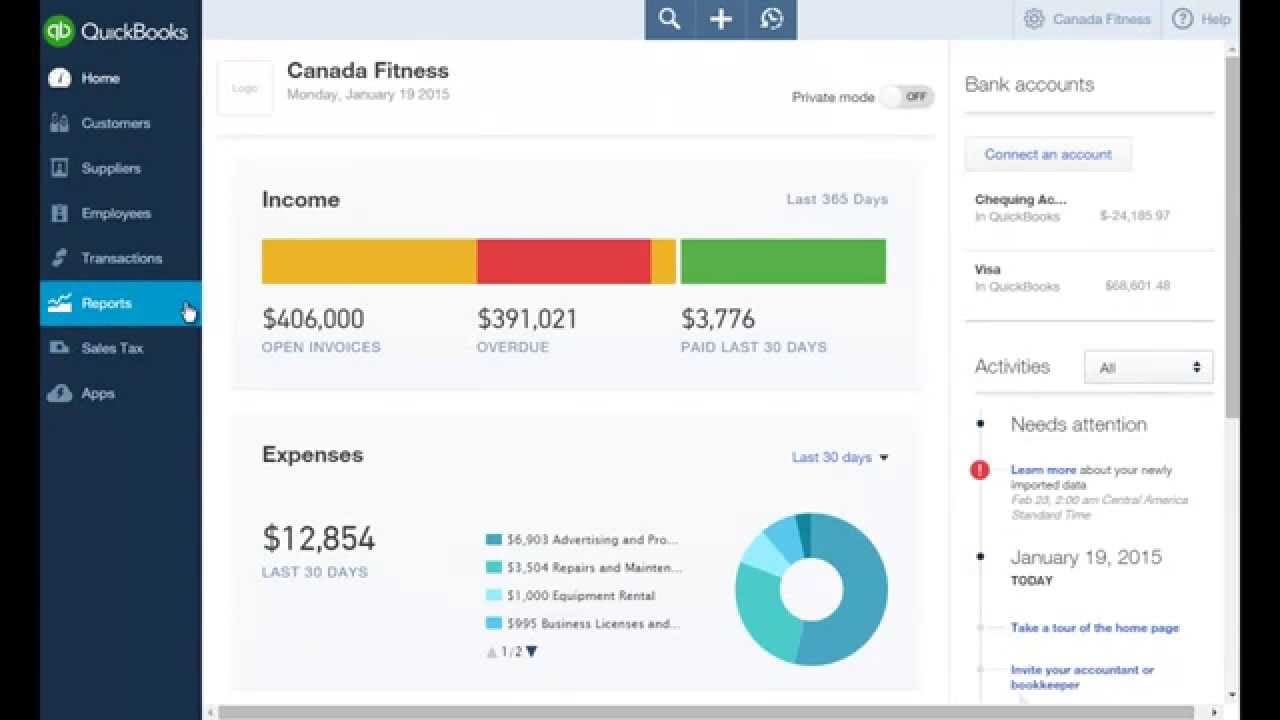The width and height of the screenshot is (1280, 720).
Task: Click $1,000 Equipment Rental entry
Action: point(581,596)
